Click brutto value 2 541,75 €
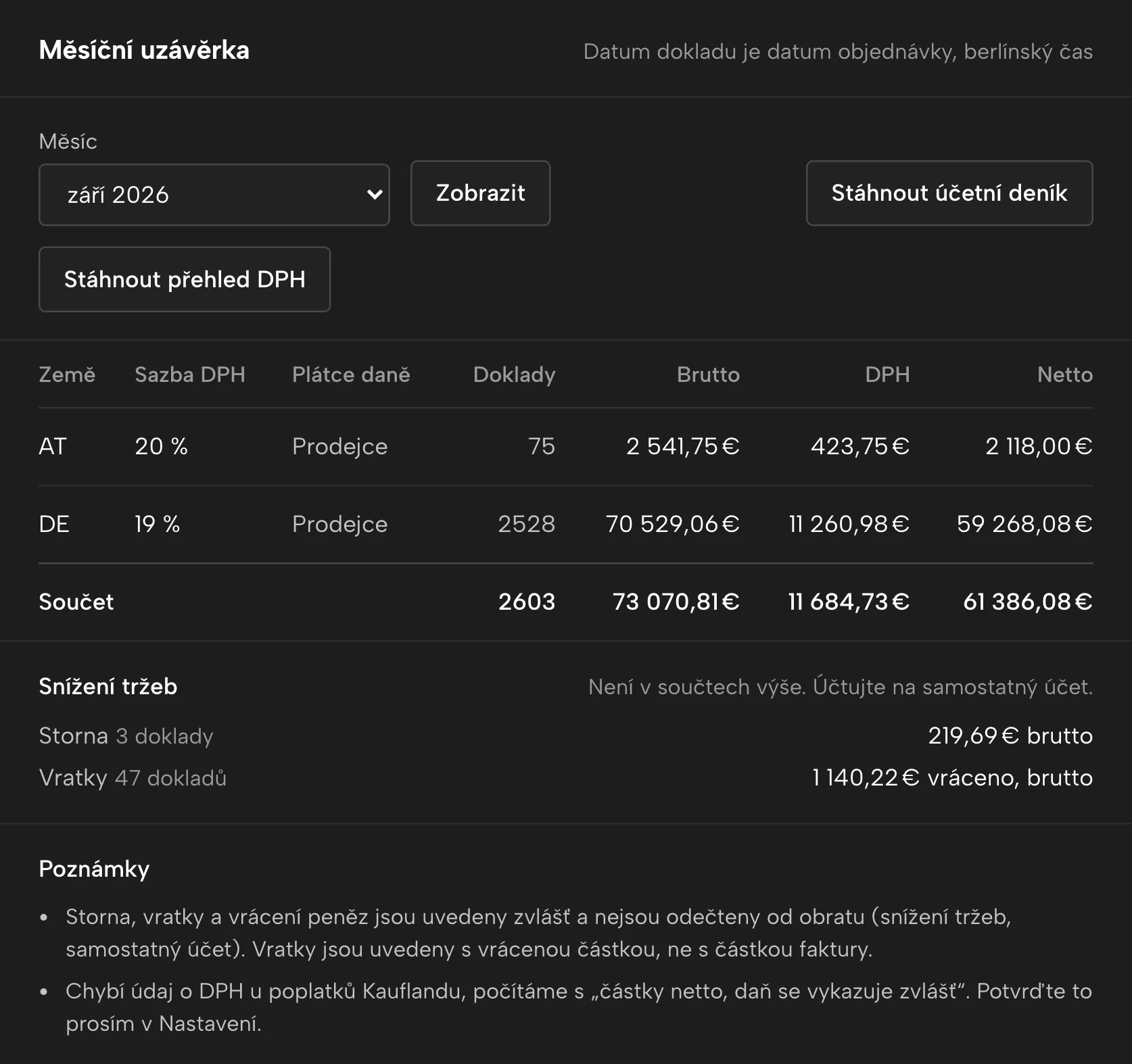 tap(682, 446)
